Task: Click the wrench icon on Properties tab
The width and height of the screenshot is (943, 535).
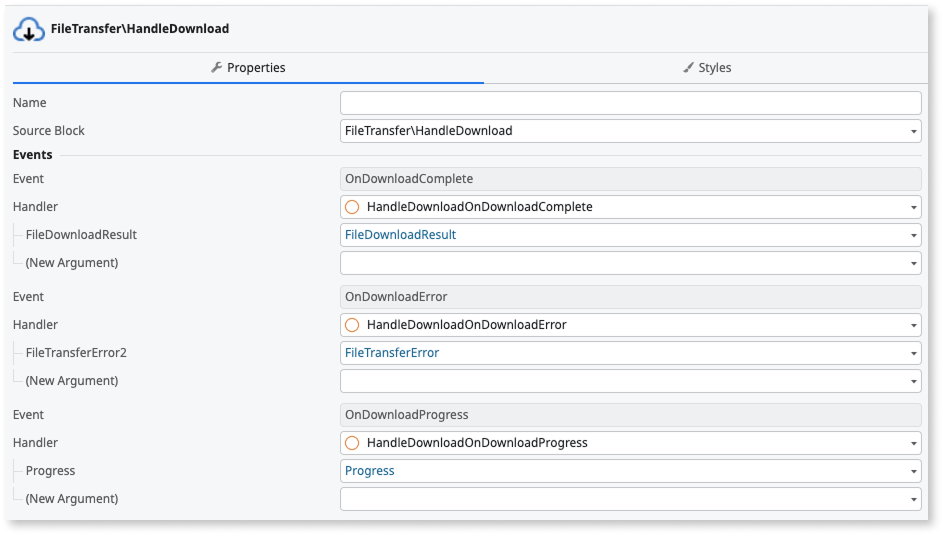Action: click(x=217, y=67)
